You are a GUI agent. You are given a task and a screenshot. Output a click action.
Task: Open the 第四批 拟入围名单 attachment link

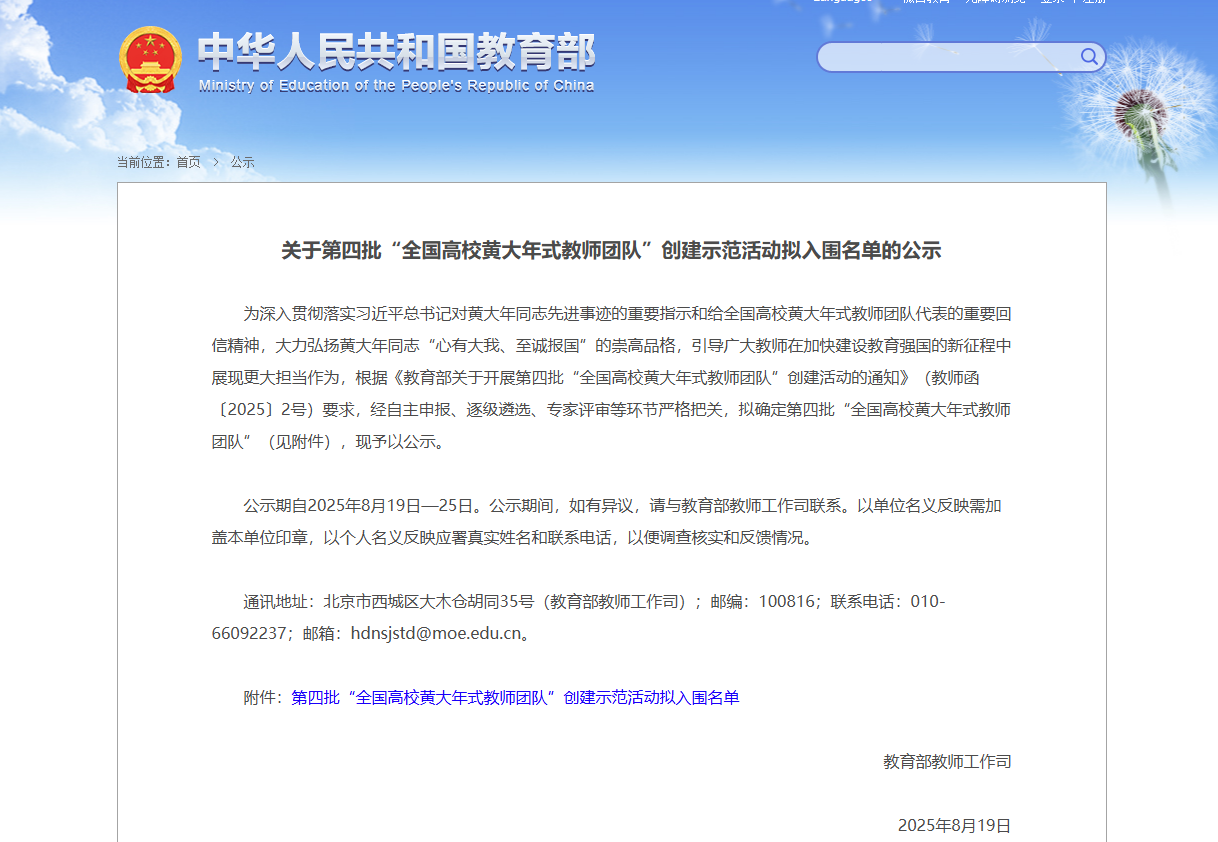(x=515, y=698)
